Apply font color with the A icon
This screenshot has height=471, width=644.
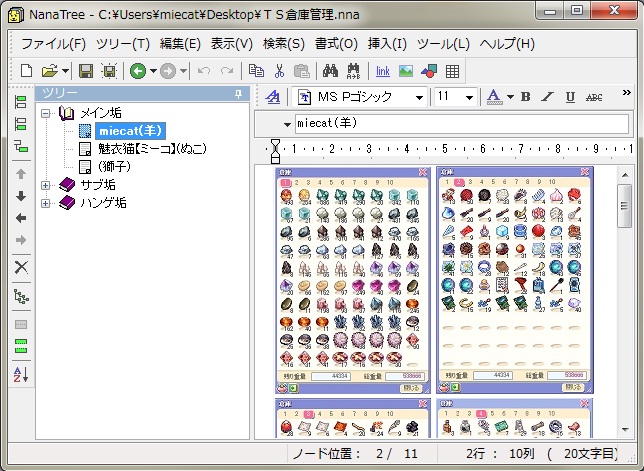click(494, 97)
